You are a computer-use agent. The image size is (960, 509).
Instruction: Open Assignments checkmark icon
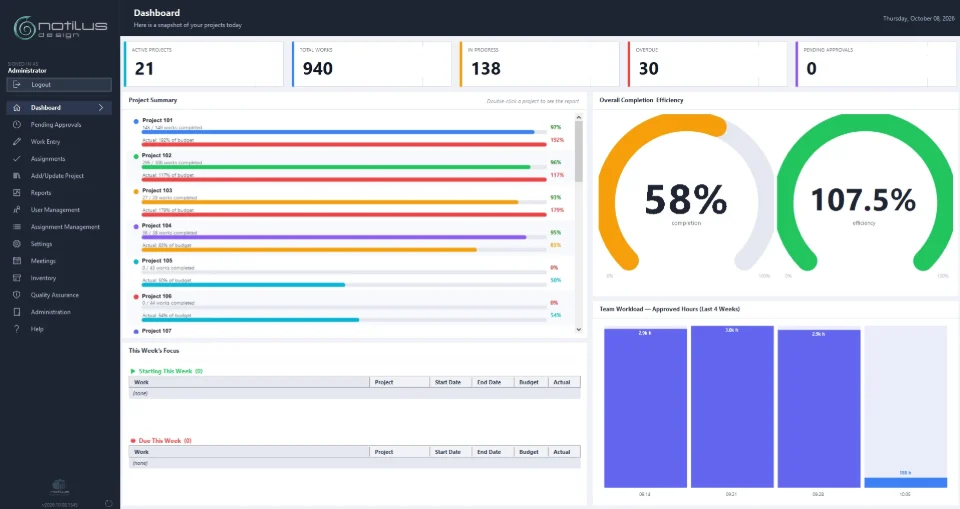click(x=17, y=159)
